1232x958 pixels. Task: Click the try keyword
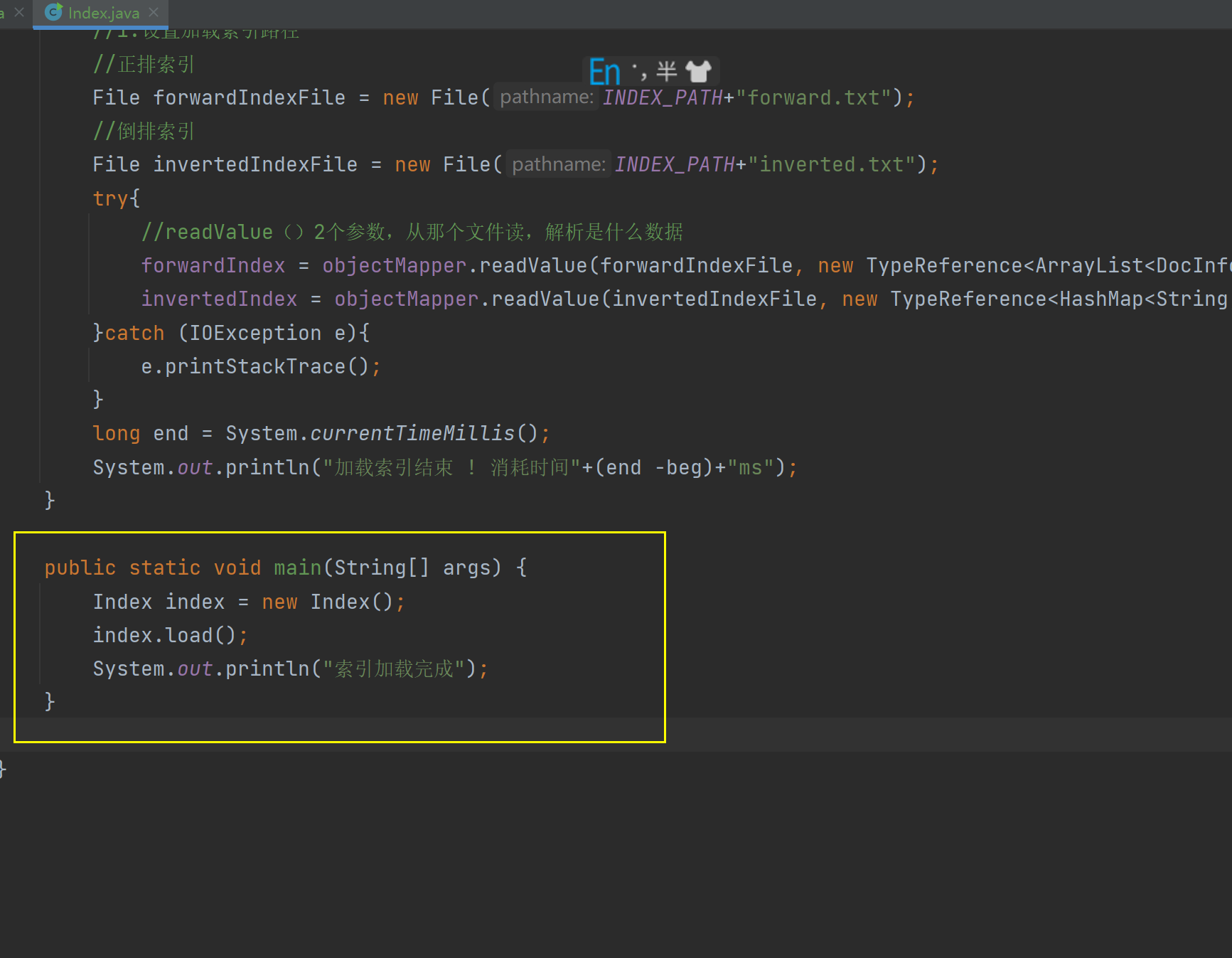coord(110,198)
